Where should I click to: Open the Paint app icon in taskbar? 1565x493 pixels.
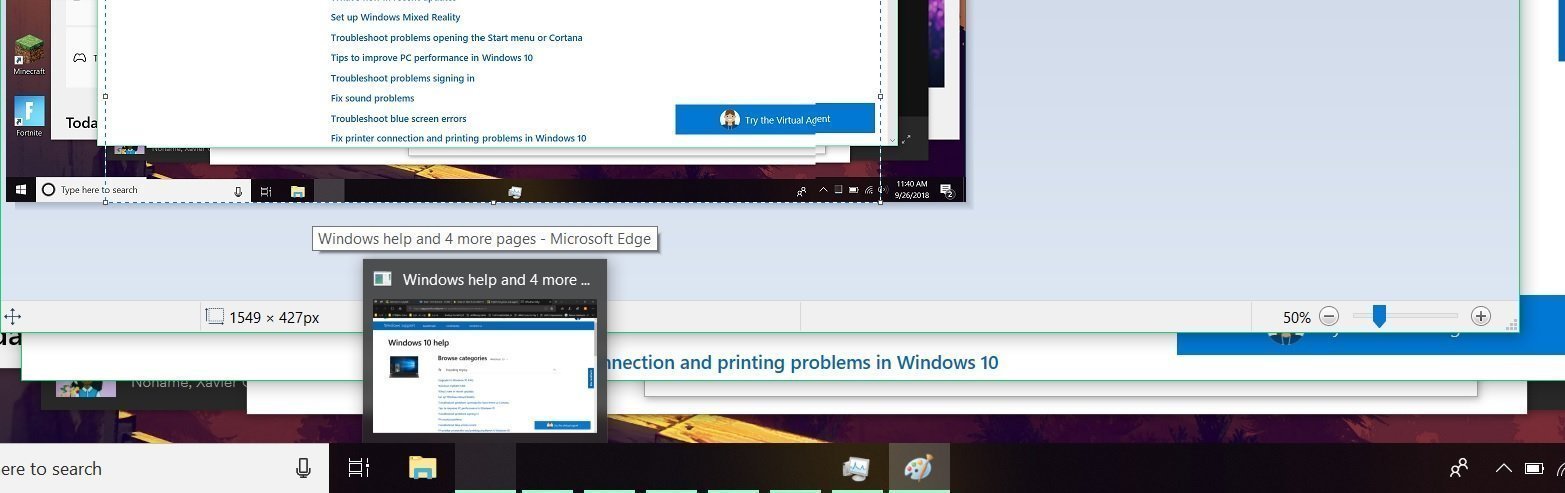click(x=918, y=468)
